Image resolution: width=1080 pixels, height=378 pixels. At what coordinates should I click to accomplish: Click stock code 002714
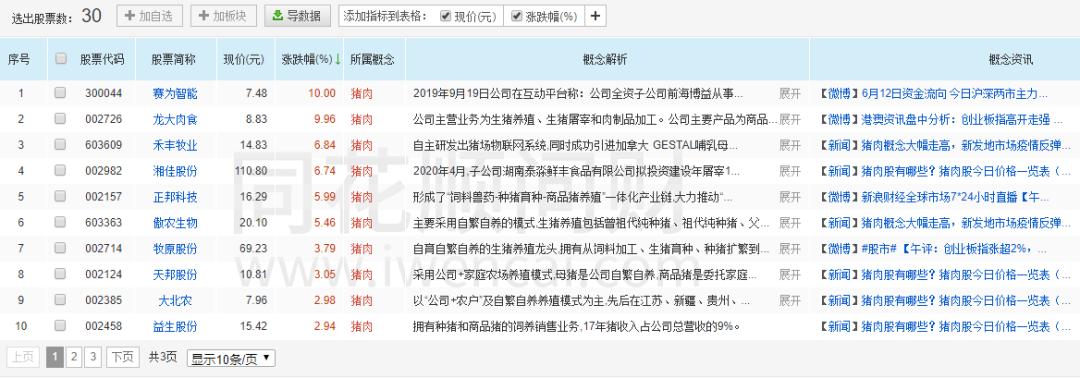point(104,249)
